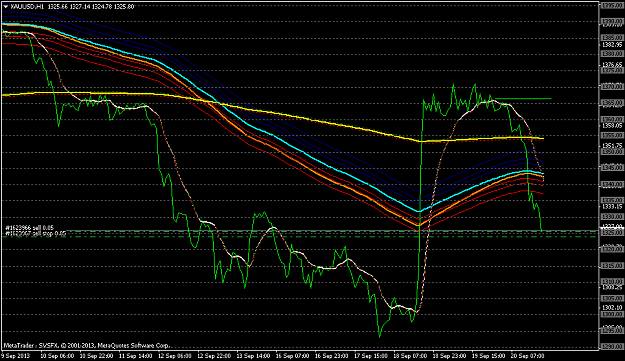Click the '18 Sep 23:00' time axis label
Image resolution: width=625 pixels, height=361 pixels.
(449, 356)
